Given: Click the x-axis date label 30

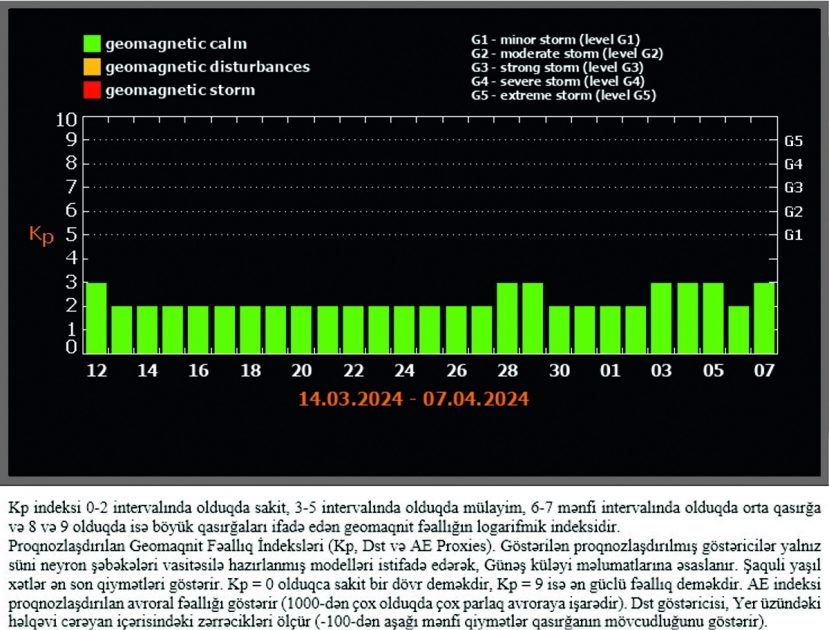Looking at the screenshot, I should 559,370.
